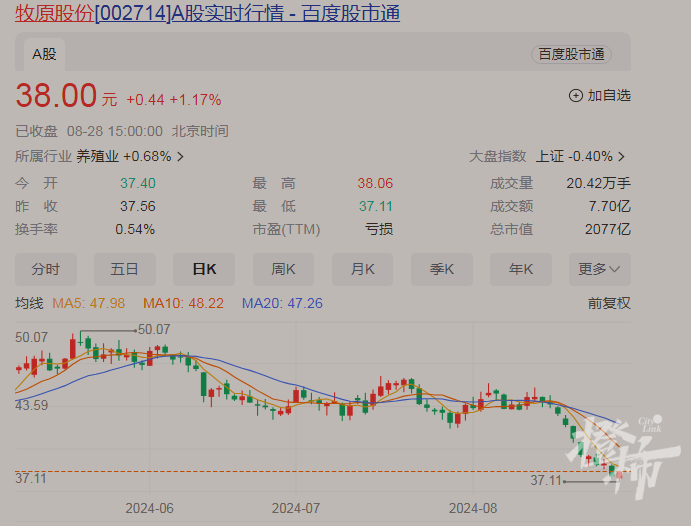Open the 更多 dropdown menu

click(x=600, y=269)
